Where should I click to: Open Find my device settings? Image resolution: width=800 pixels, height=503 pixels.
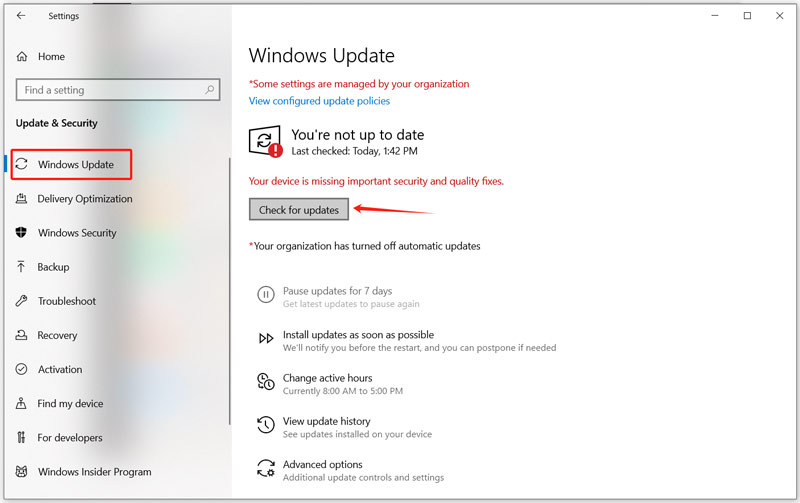pyautogui.click(x=70, y=404)
